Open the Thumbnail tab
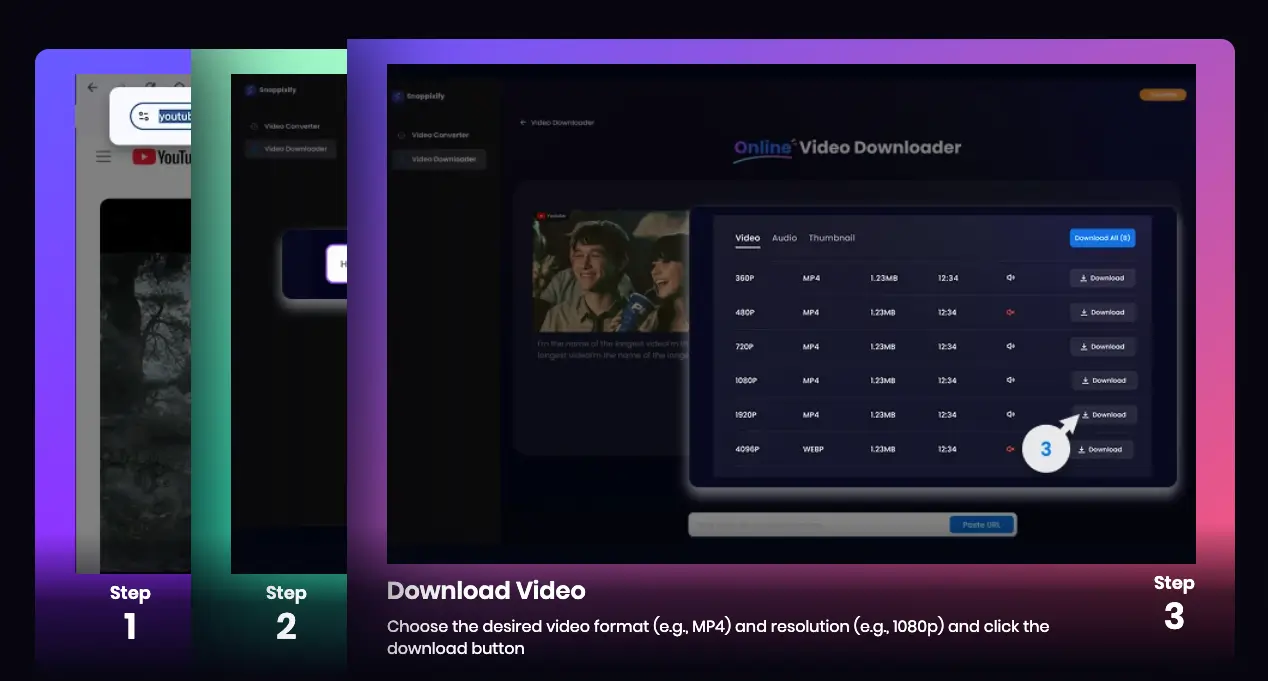 [x=832, y=238]
